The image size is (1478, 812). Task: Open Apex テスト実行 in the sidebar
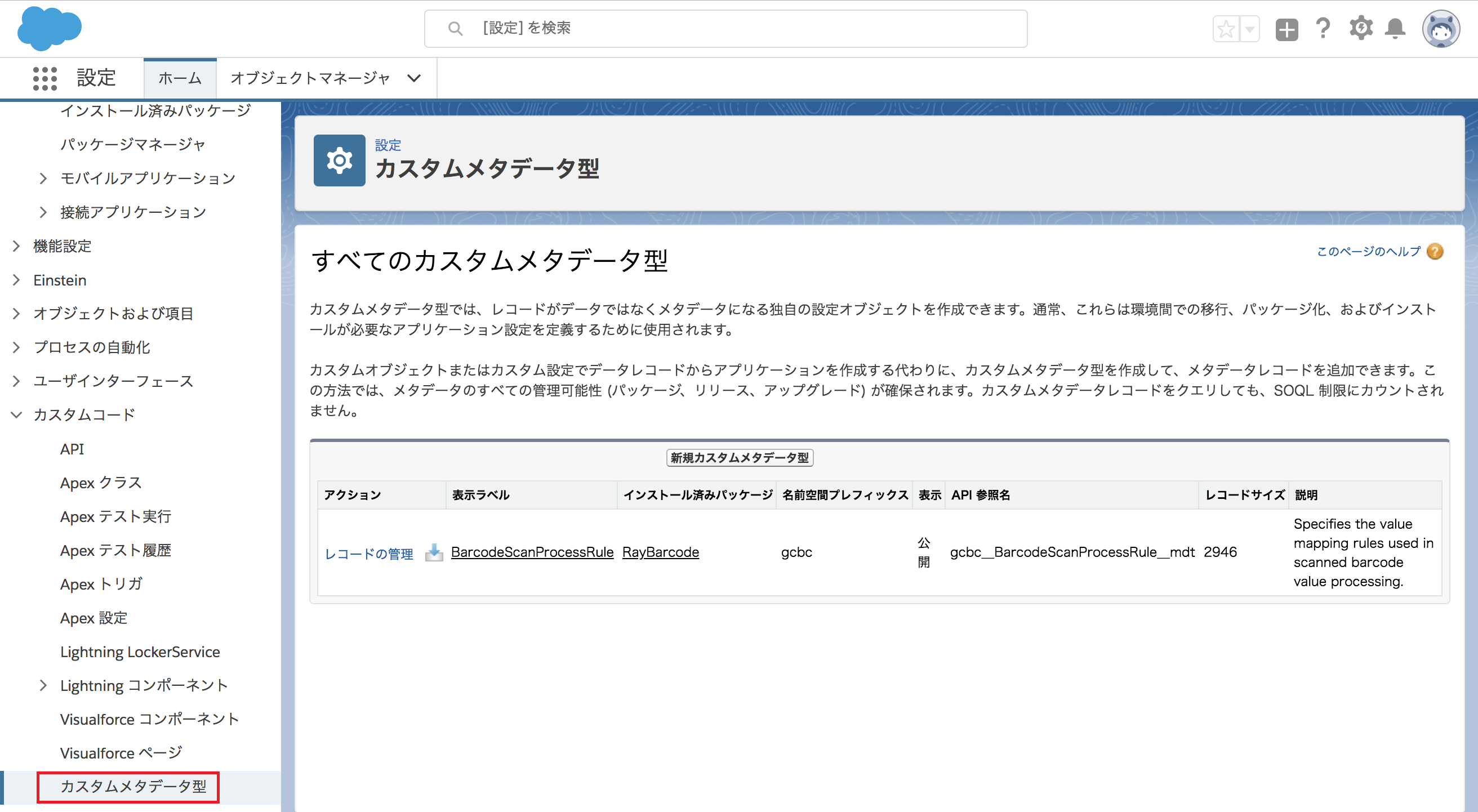[x=116, y=517]
